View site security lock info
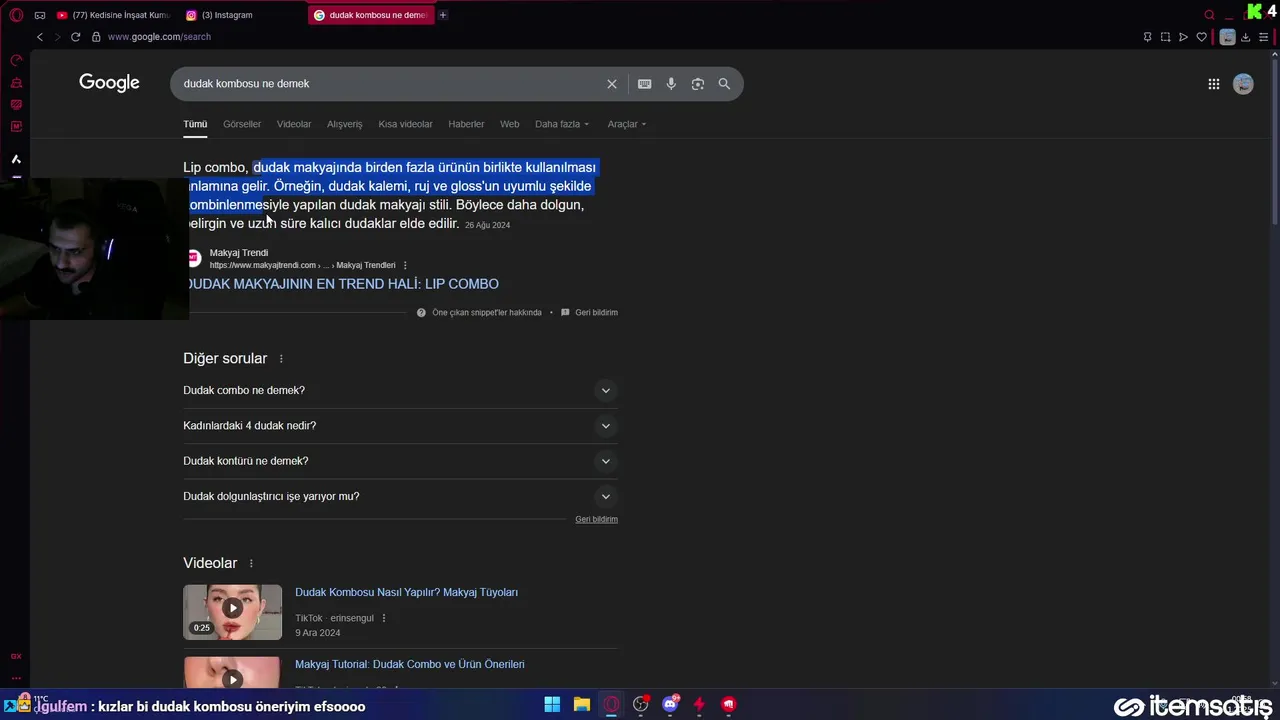The image size is (1280, 720). (x=96, y=37)
